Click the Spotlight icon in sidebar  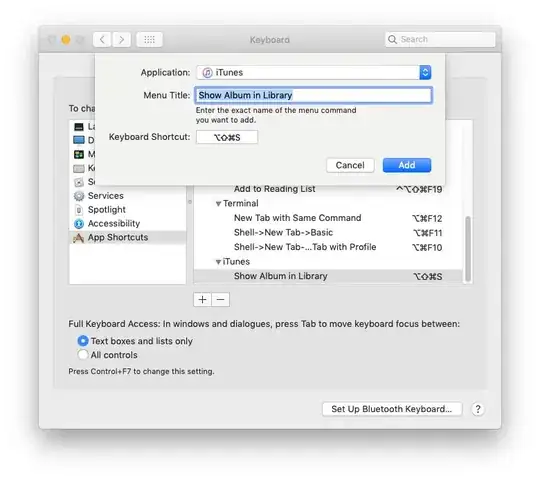pos(79,210)
